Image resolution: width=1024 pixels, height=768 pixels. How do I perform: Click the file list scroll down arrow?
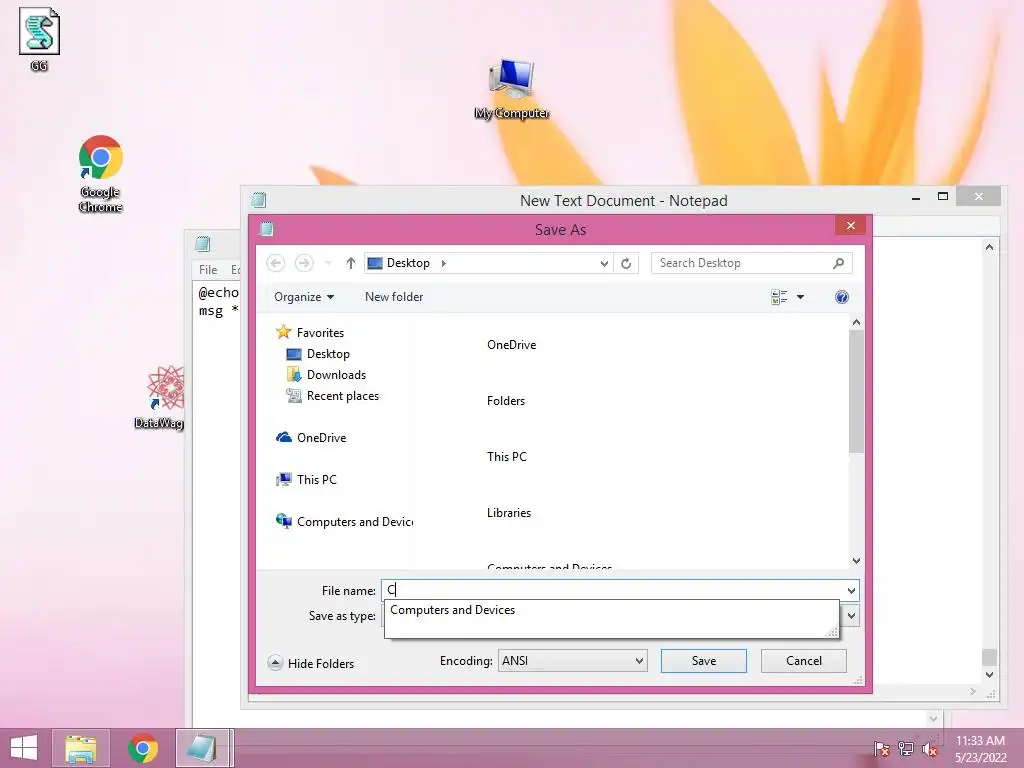[856, 561]
